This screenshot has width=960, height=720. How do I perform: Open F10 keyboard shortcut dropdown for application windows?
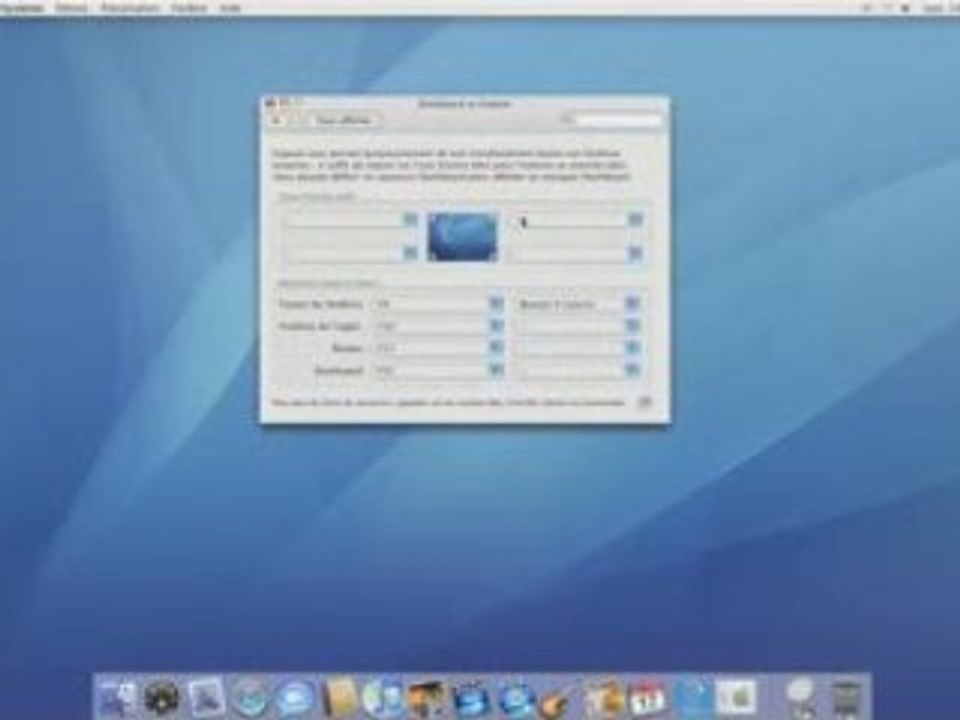438,326
